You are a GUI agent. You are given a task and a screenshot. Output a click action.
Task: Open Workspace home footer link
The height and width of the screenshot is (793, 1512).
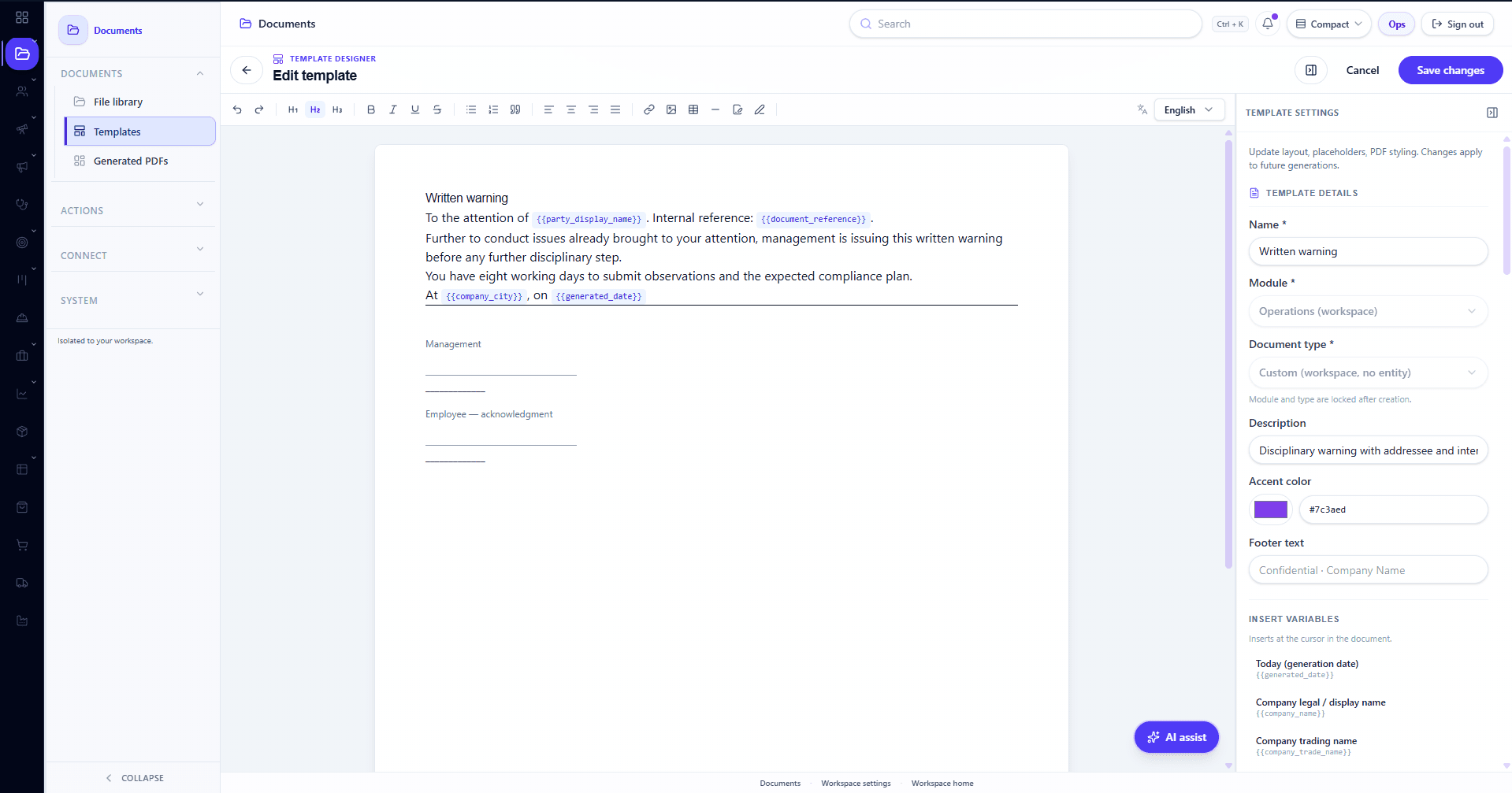[942, 783]
